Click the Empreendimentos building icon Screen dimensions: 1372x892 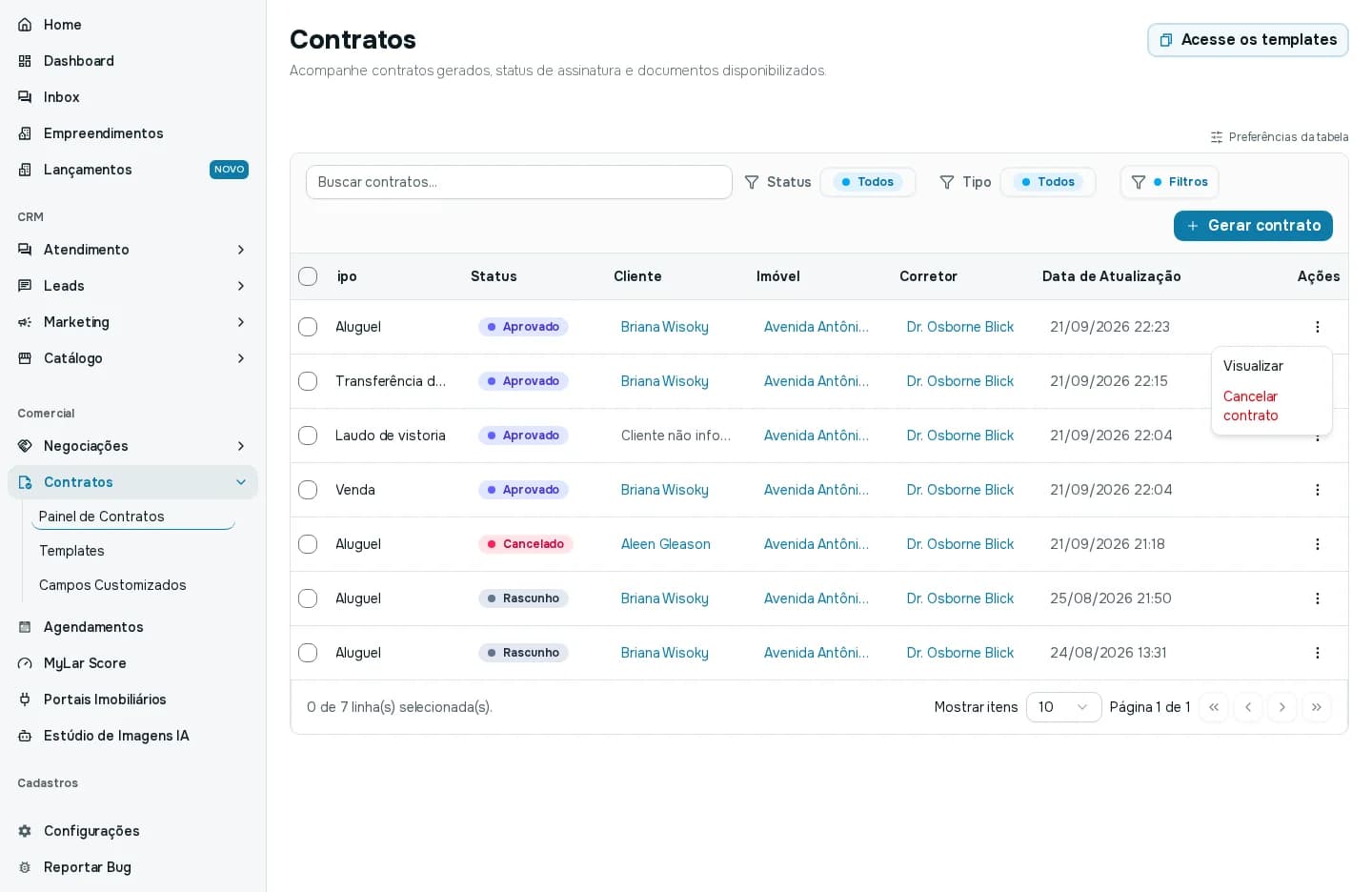[25, 133]
